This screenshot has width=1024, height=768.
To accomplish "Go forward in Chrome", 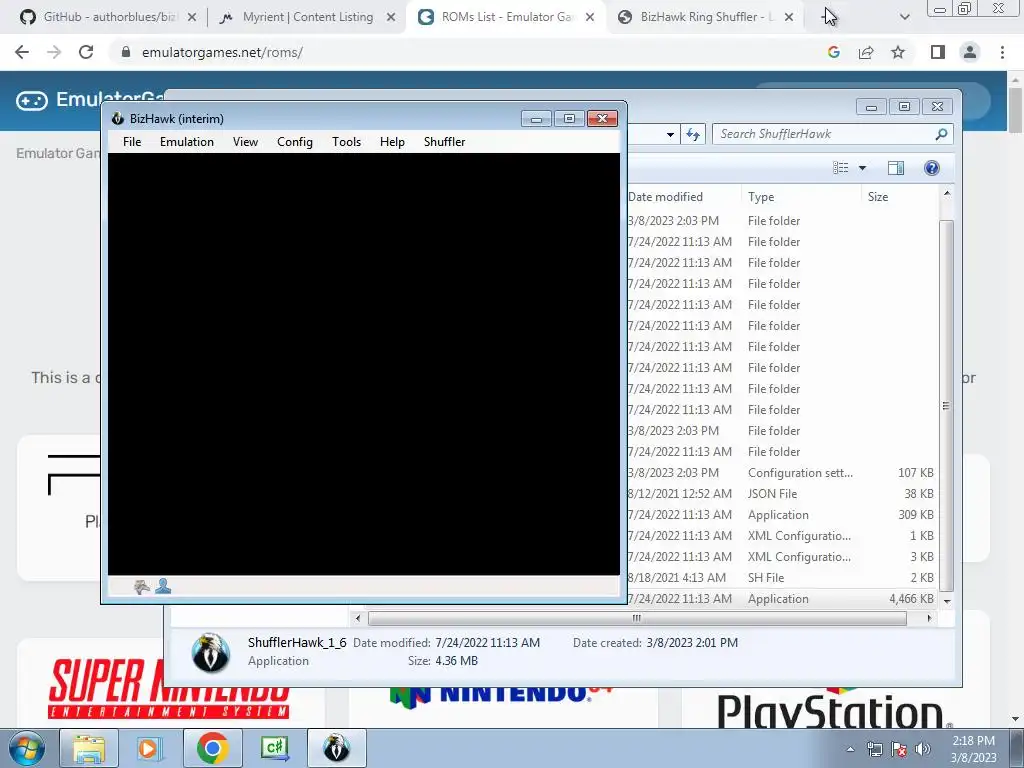I will [54, 52].
